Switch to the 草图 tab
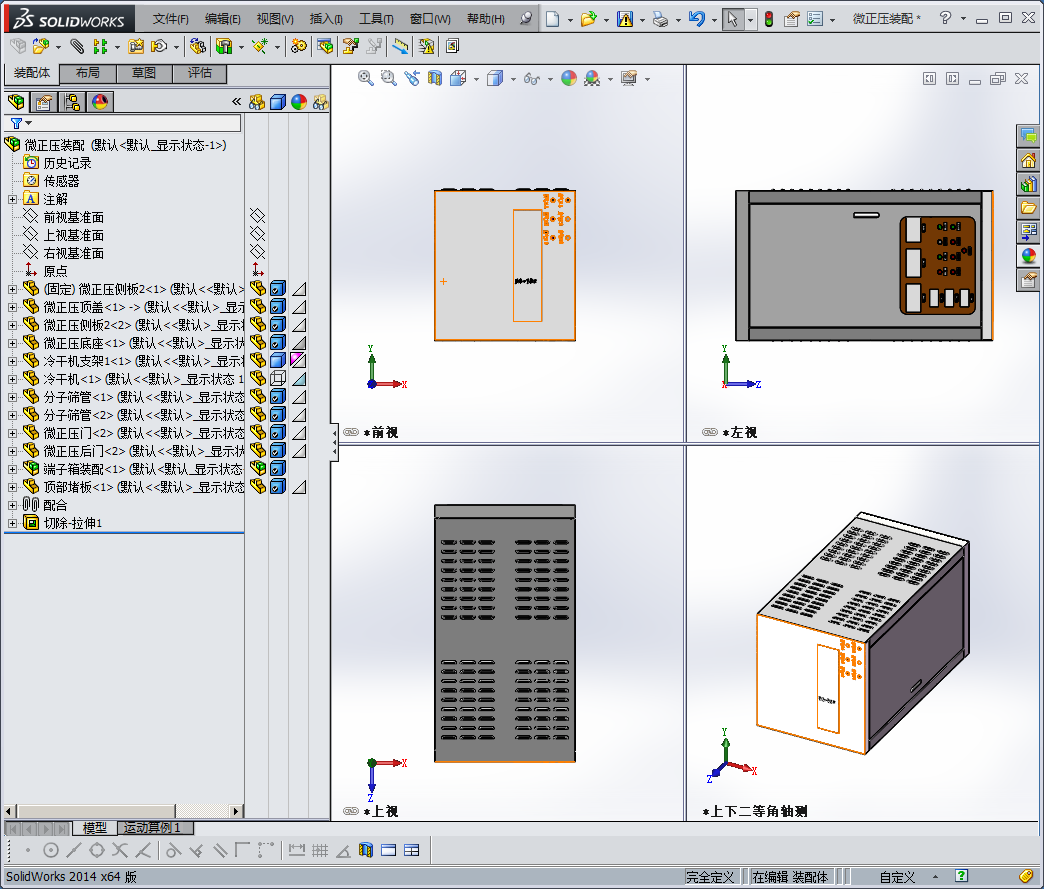The image size is (1044, 889). (x=144, y=73)
